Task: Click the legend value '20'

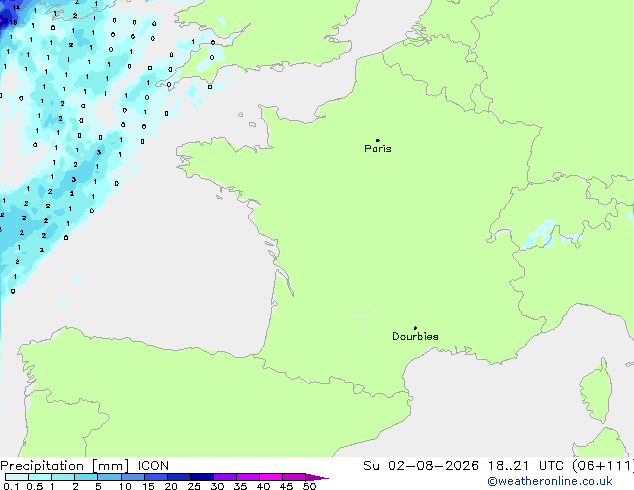Action: point(171,486)
